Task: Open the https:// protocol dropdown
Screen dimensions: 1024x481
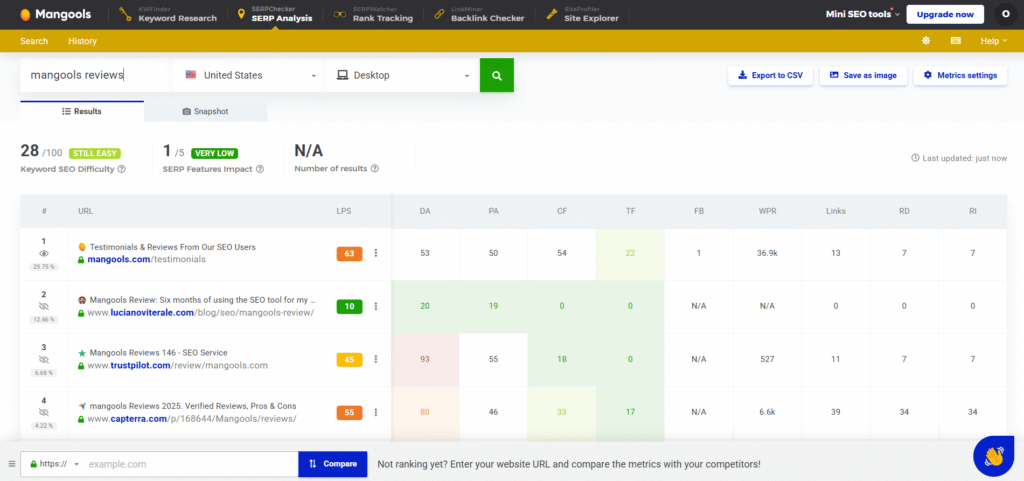Action: [x=54, y=464]
